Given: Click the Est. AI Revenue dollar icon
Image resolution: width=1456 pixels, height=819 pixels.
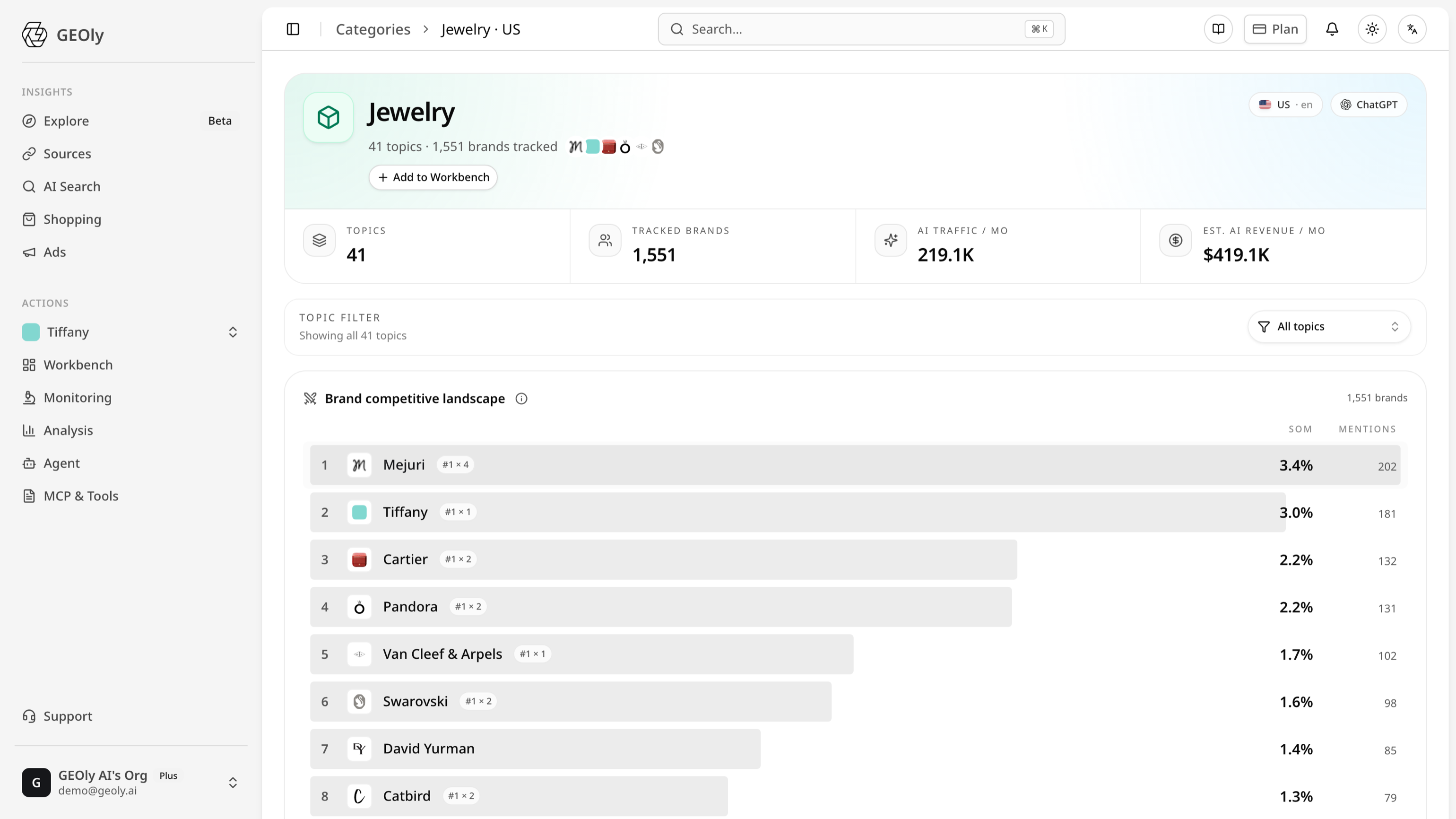Looking at the screenshot, I should pos(1176,240).
